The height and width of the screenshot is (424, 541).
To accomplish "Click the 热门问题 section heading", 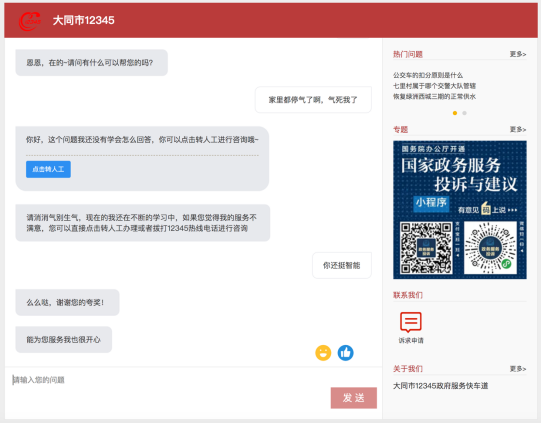I will click(x=408, y=54).
